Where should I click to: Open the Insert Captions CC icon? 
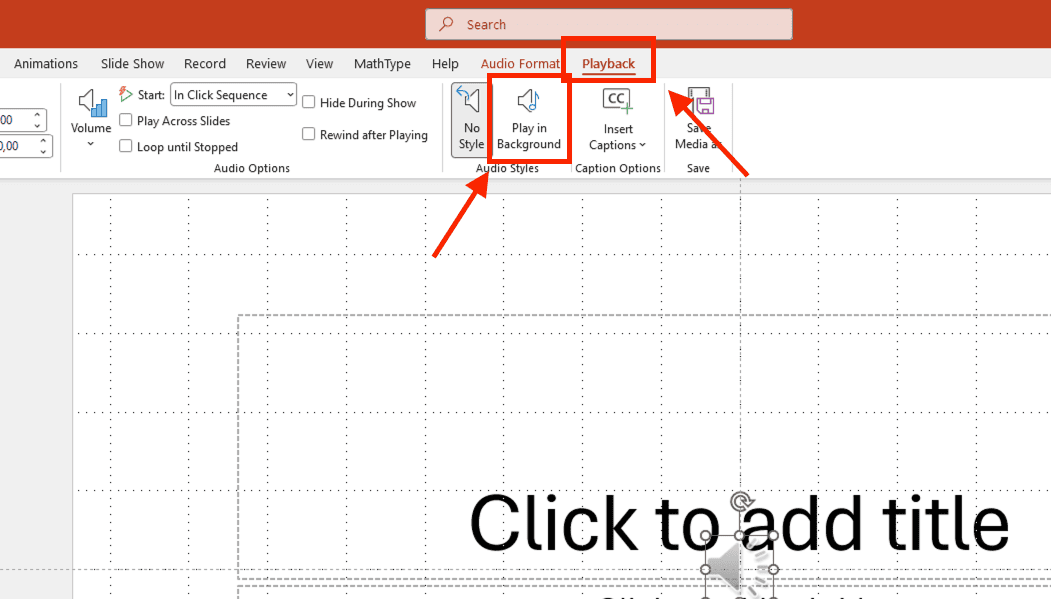coord(617,101)
